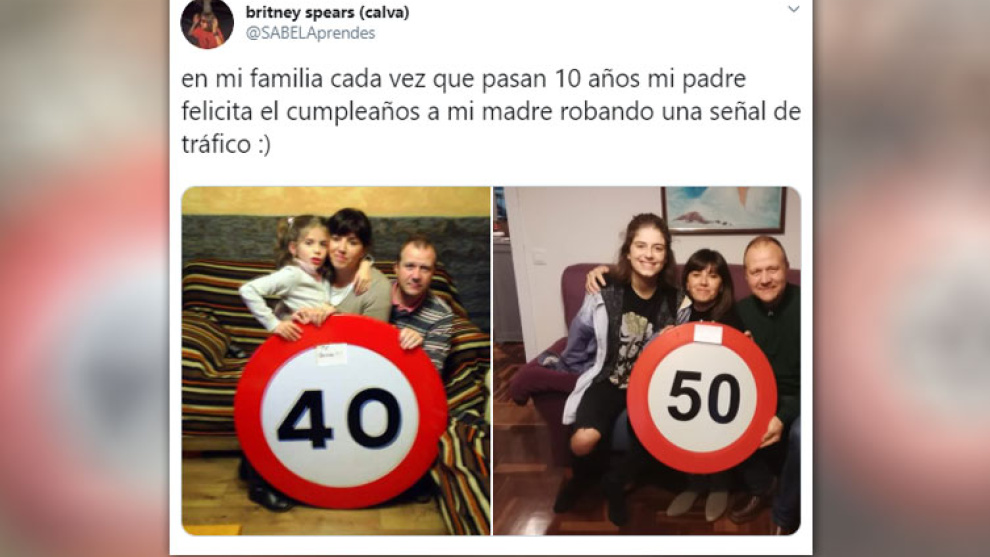The width and height of the screenshot is (990, 557).
Task: Click the little girl in the left photo
Action: (x=292, y=275)
